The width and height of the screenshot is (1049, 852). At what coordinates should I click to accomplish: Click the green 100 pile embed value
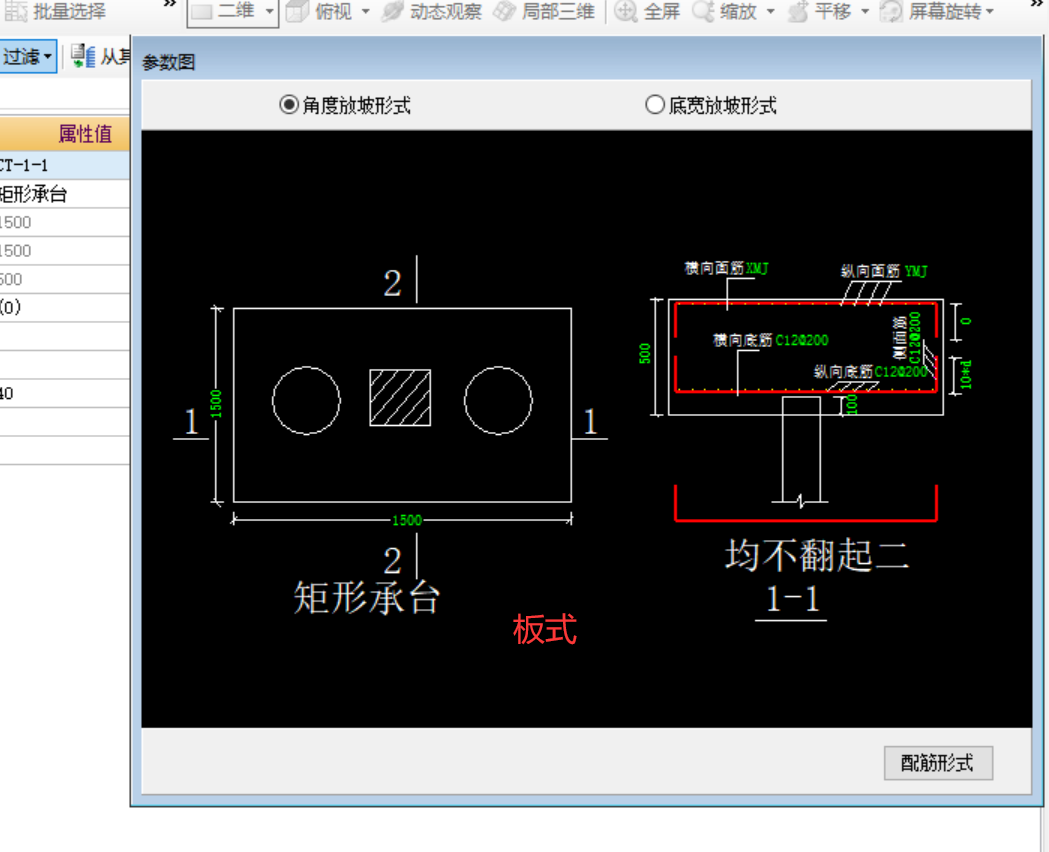852,405
